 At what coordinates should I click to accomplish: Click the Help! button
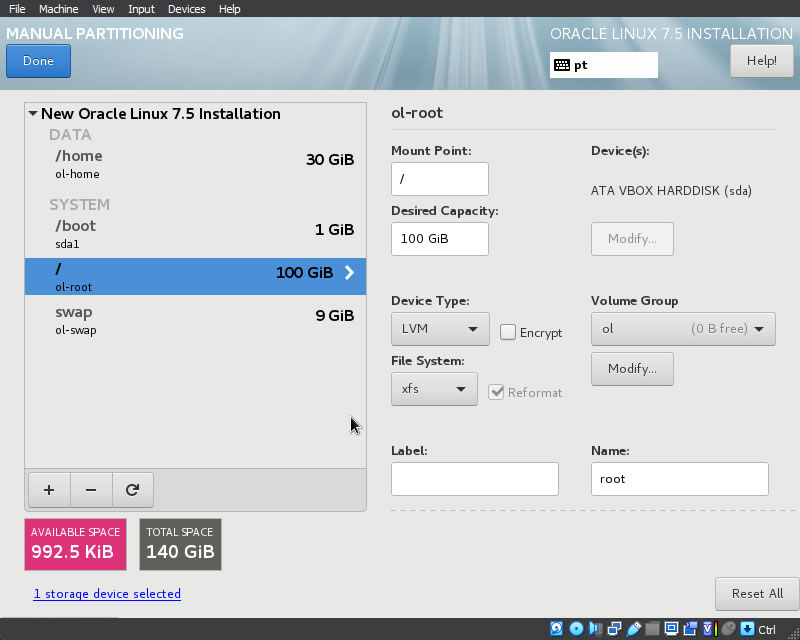pos(762,61)
